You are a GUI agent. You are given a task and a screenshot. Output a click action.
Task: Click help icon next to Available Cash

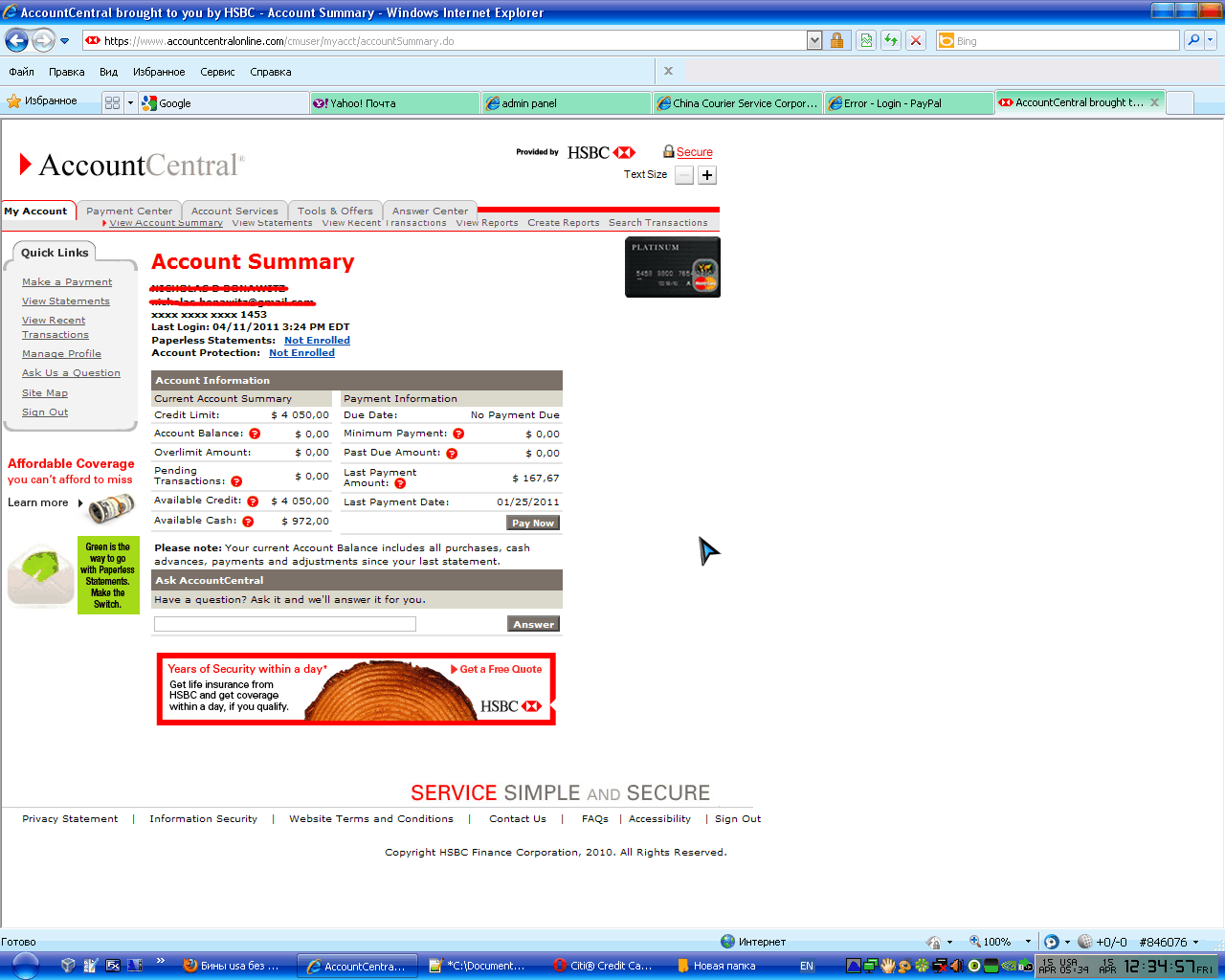[x=248, y=522]
